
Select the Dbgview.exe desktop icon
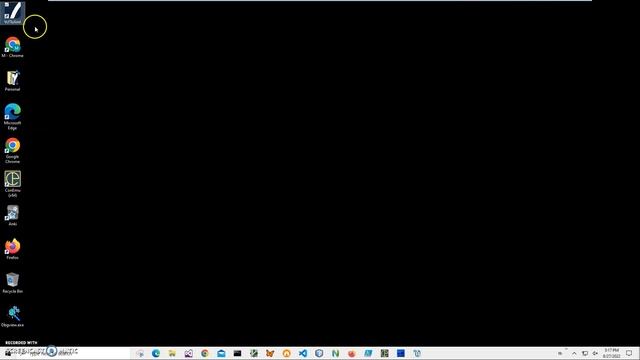(x=12, y=317)
